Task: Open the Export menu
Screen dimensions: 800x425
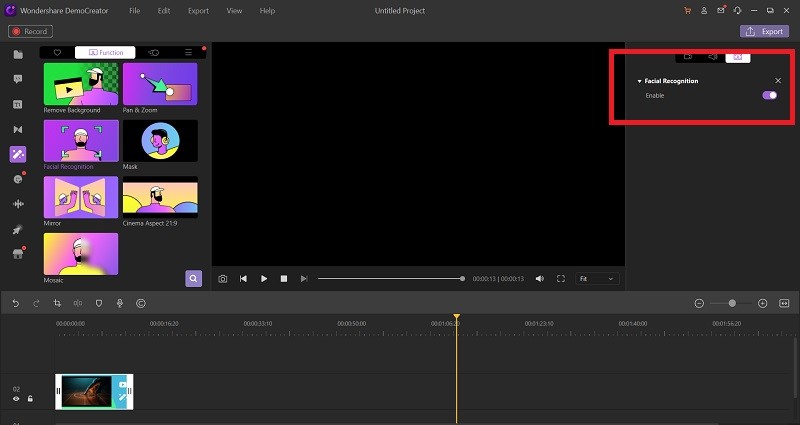Action: (x=198, y=11)
